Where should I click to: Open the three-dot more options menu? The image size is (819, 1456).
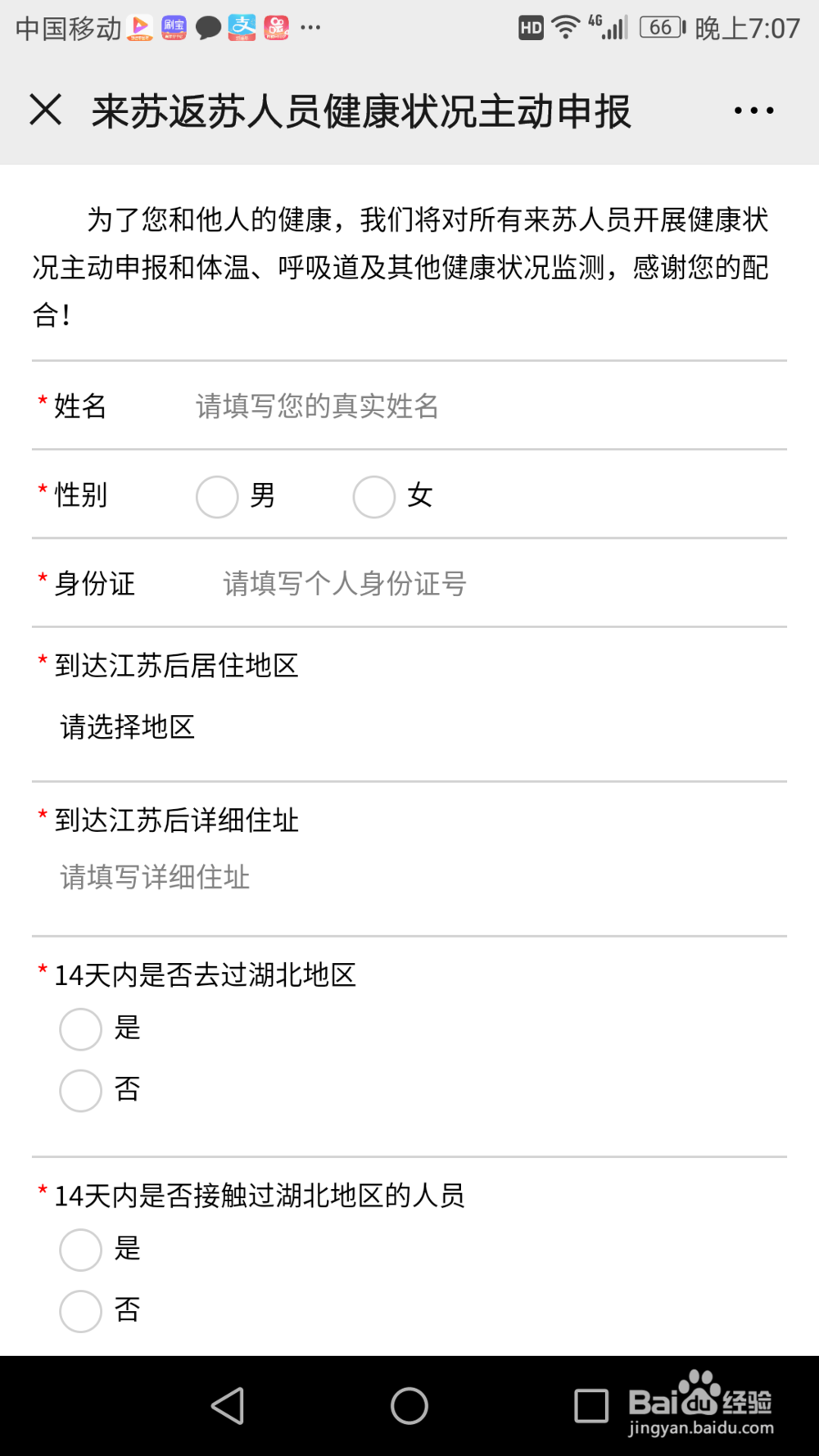[753, 111]
